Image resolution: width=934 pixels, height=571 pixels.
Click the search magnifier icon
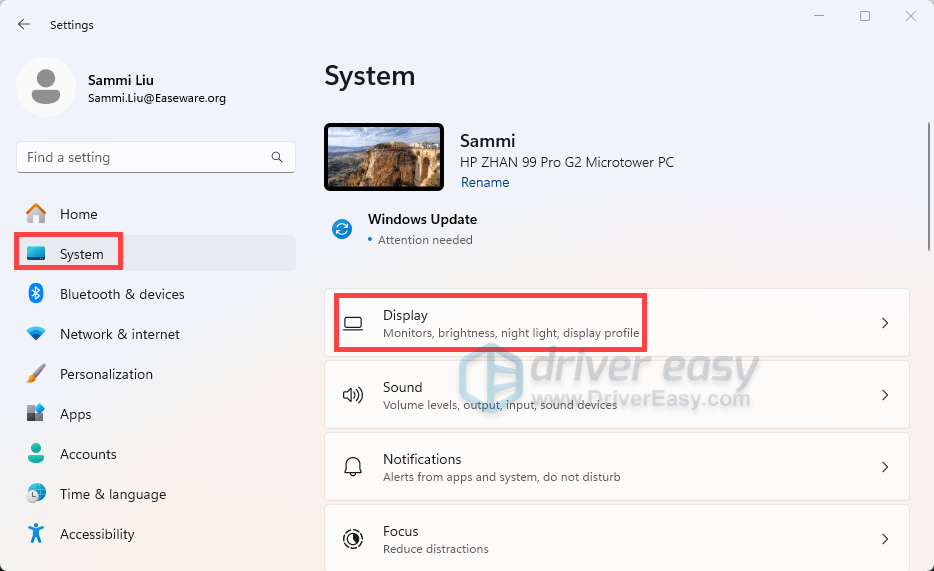[277, 157]
